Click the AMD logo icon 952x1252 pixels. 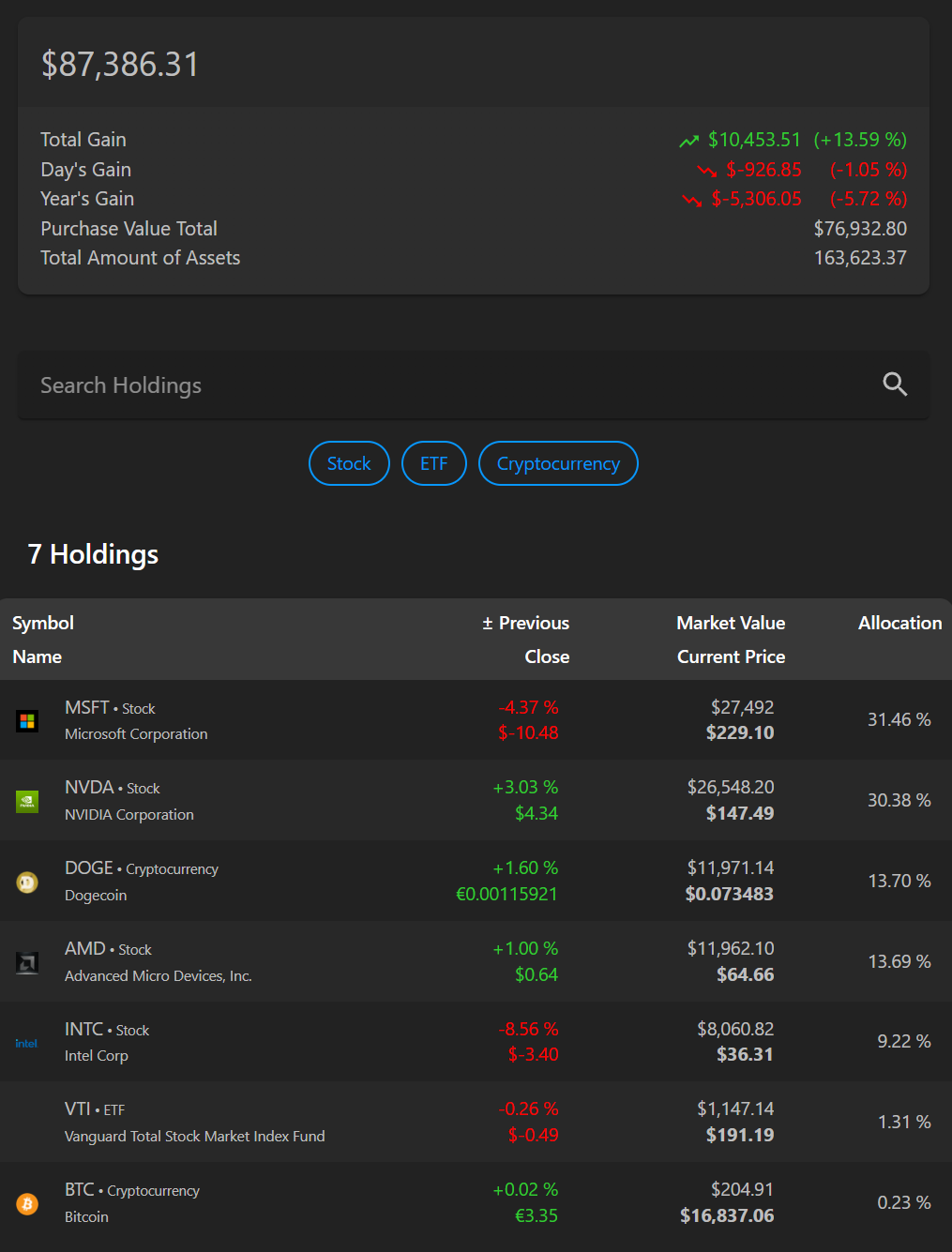point(27,963)
